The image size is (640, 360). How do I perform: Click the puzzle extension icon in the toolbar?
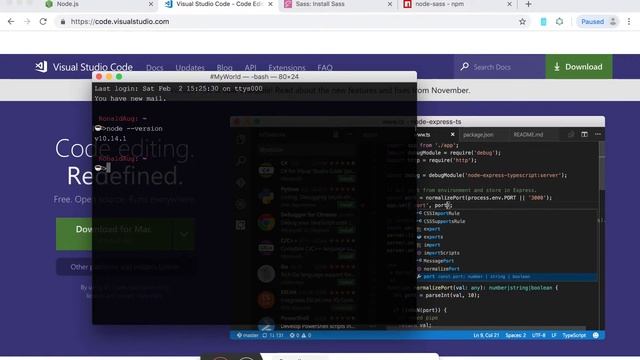[x=560, y=22]
